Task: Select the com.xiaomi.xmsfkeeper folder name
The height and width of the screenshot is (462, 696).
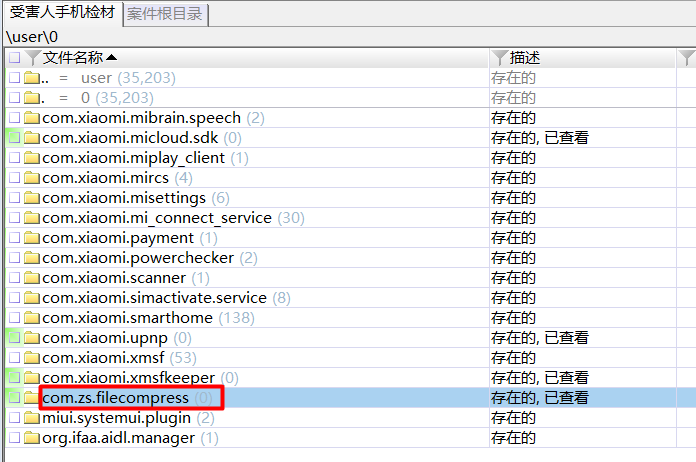Action: pos(129,378)
